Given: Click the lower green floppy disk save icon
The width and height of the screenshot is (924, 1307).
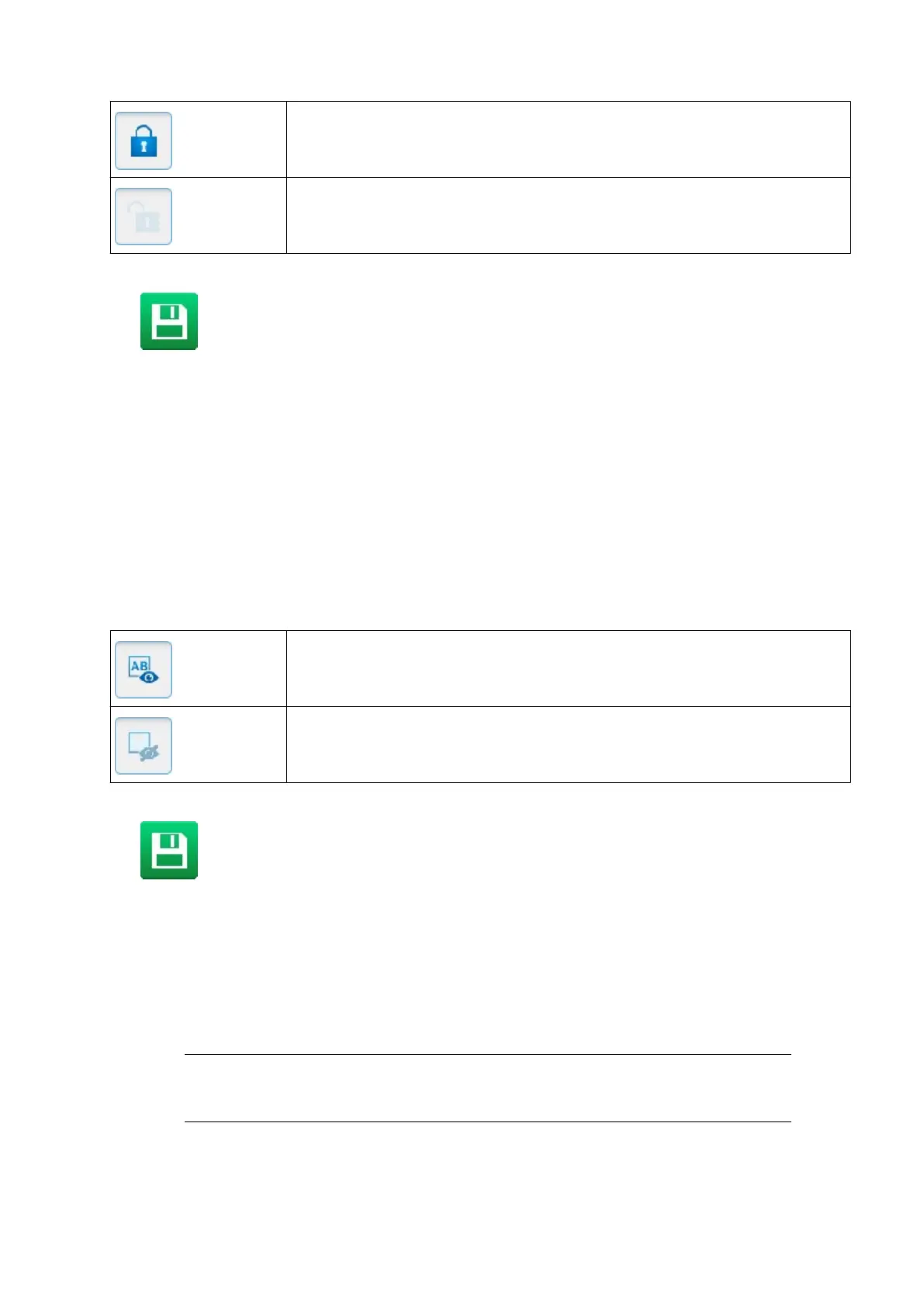Looking at the screenshot, I should tap(169, 850).
